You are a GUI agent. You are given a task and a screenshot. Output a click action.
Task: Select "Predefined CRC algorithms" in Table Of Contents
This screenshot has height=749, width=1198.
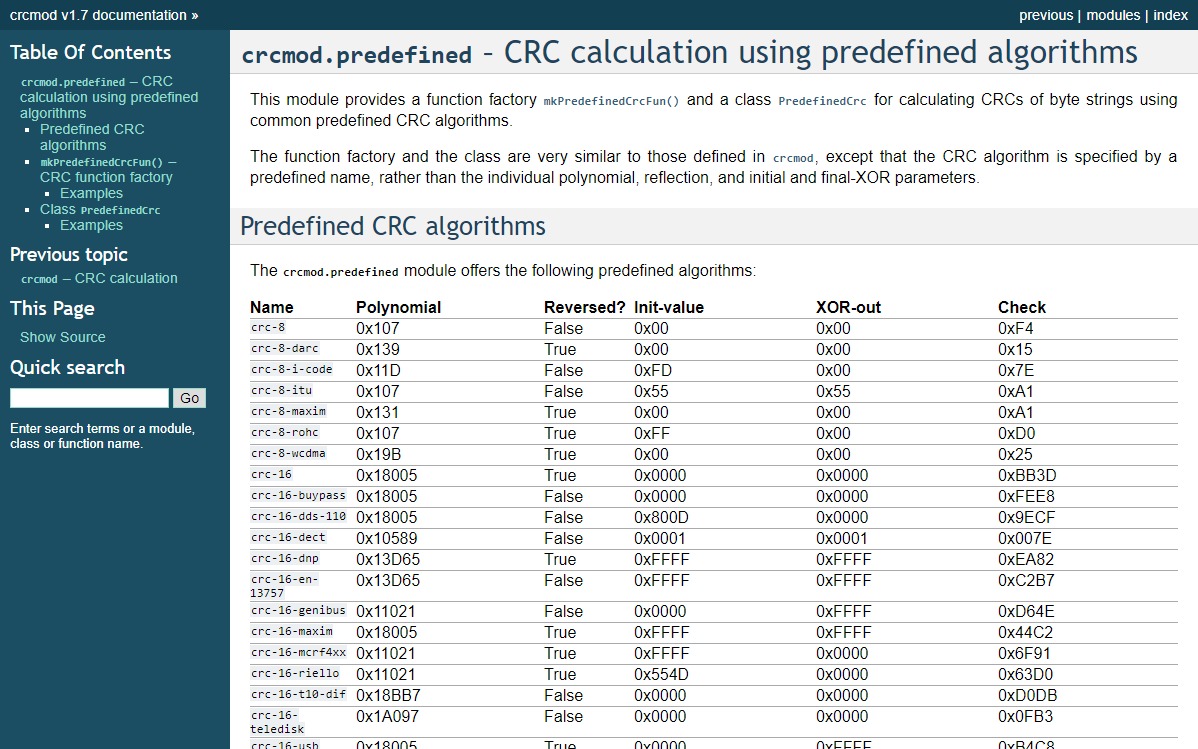tap(92, 137)
